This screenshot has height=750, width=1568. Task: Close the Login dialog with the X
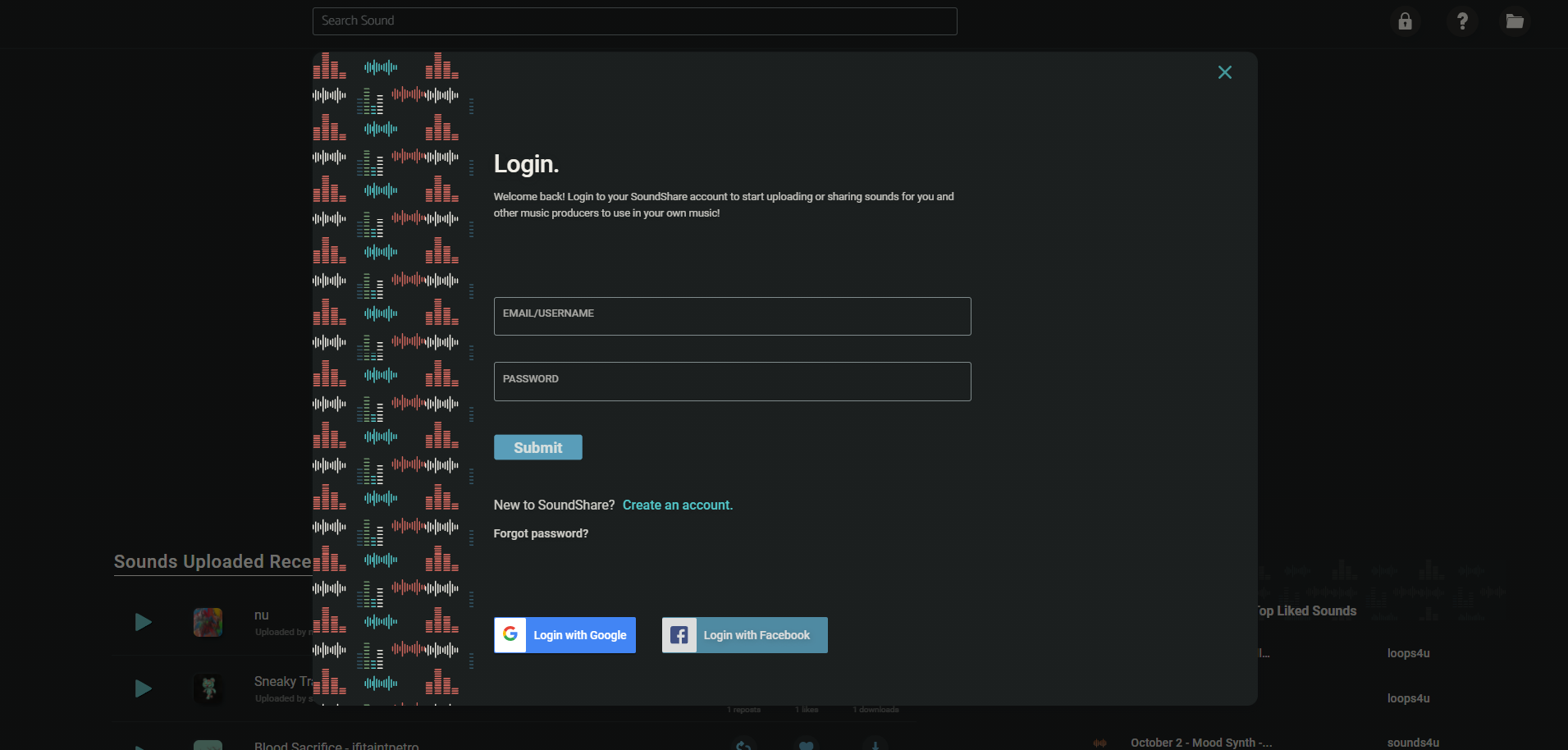[x=1225, y=72]
